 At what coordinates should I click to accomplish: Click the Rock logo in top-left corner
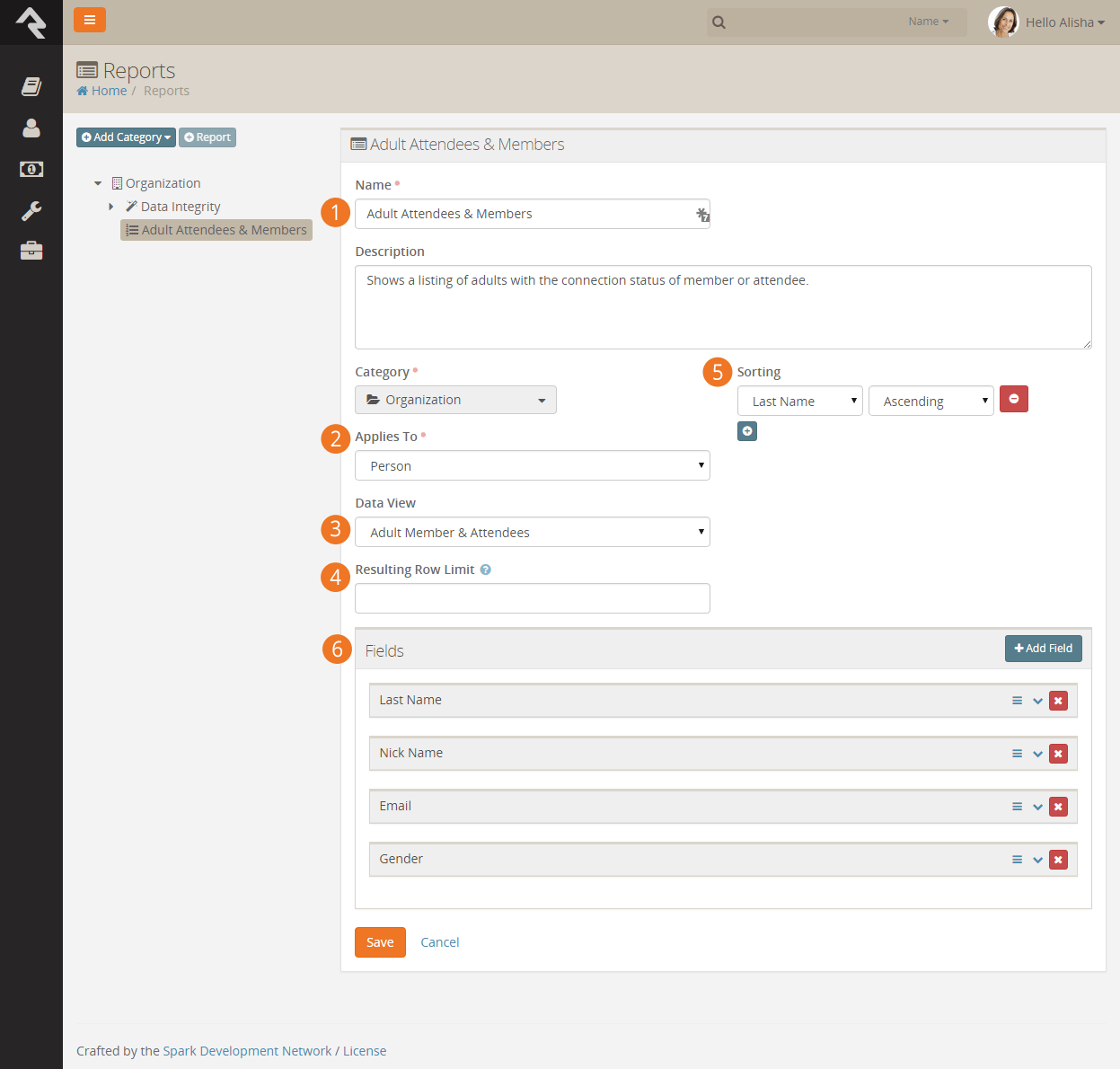point(31,22)
